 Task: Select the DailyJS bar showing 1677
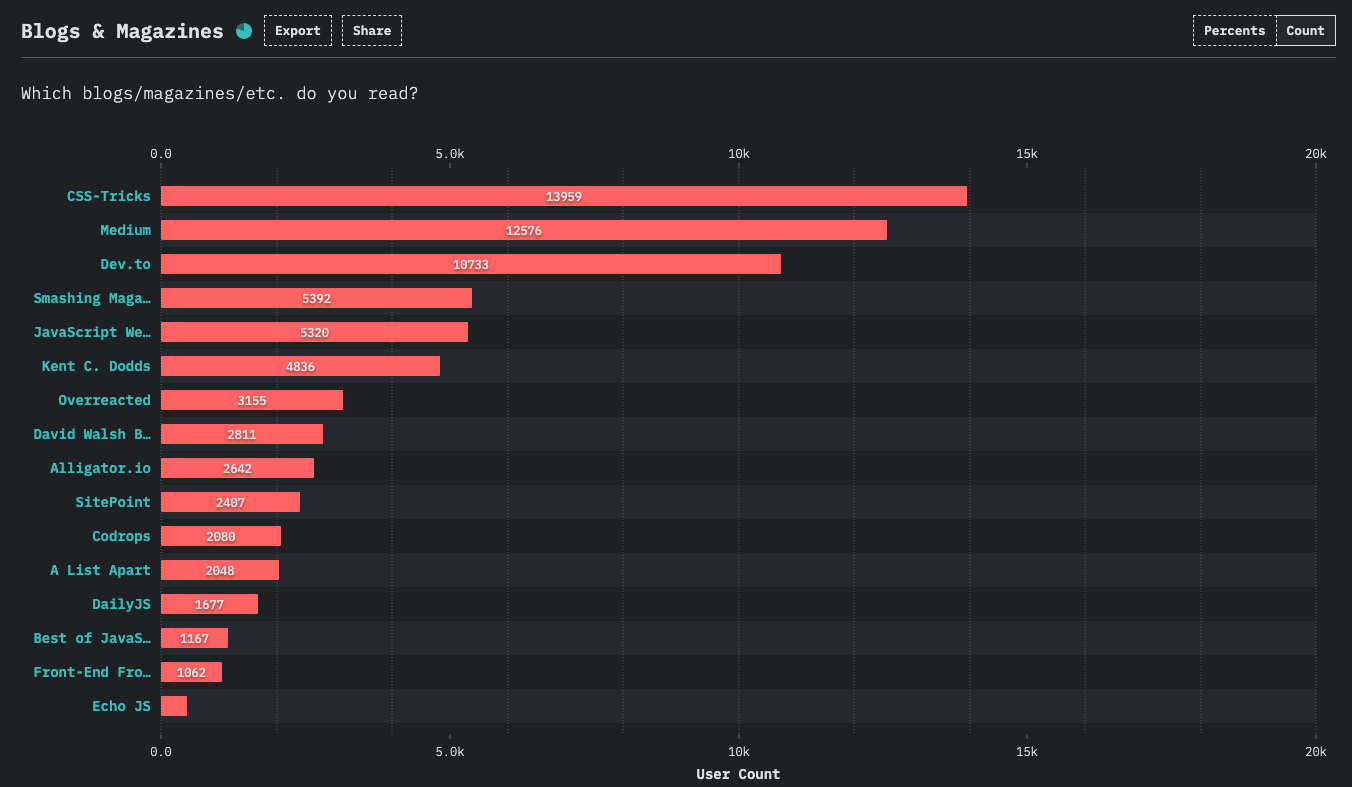[209, 604]
